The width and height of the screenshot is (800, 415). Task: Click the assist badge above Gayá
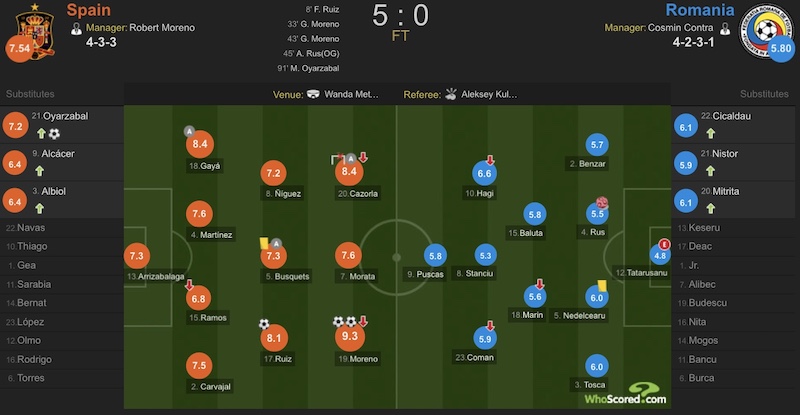(x=189, y=131)
